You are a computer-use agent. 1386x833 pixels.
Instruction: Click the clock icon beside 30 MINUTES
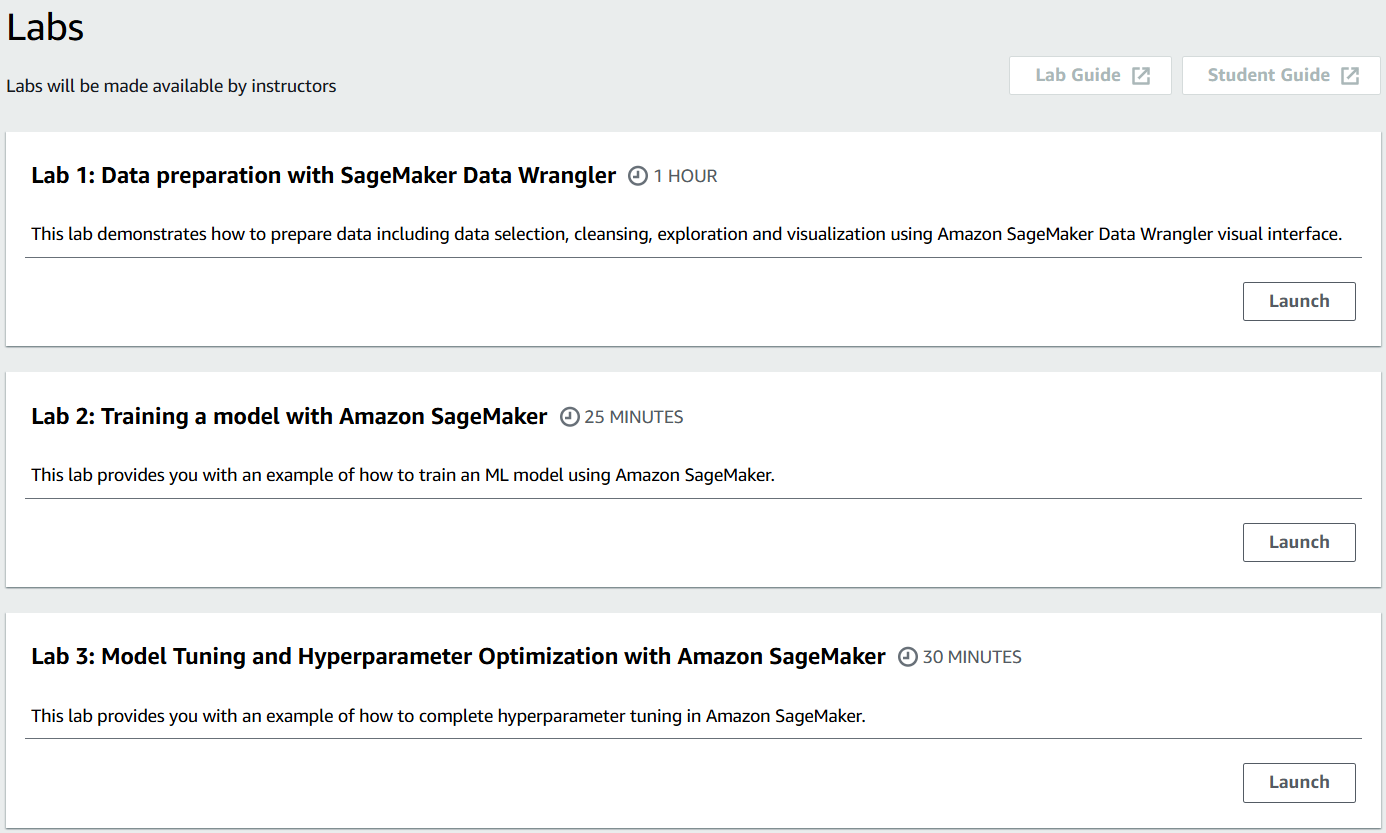[908, 657]
